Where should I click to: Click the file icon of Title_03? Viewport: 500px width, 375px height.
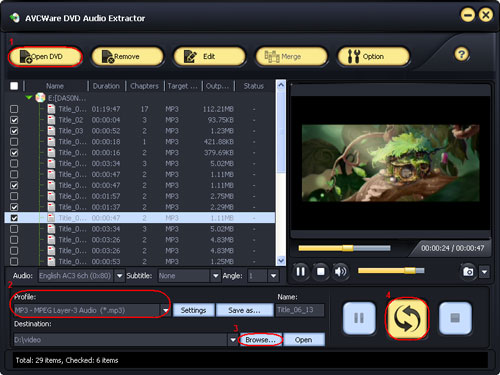pos(51,131)
